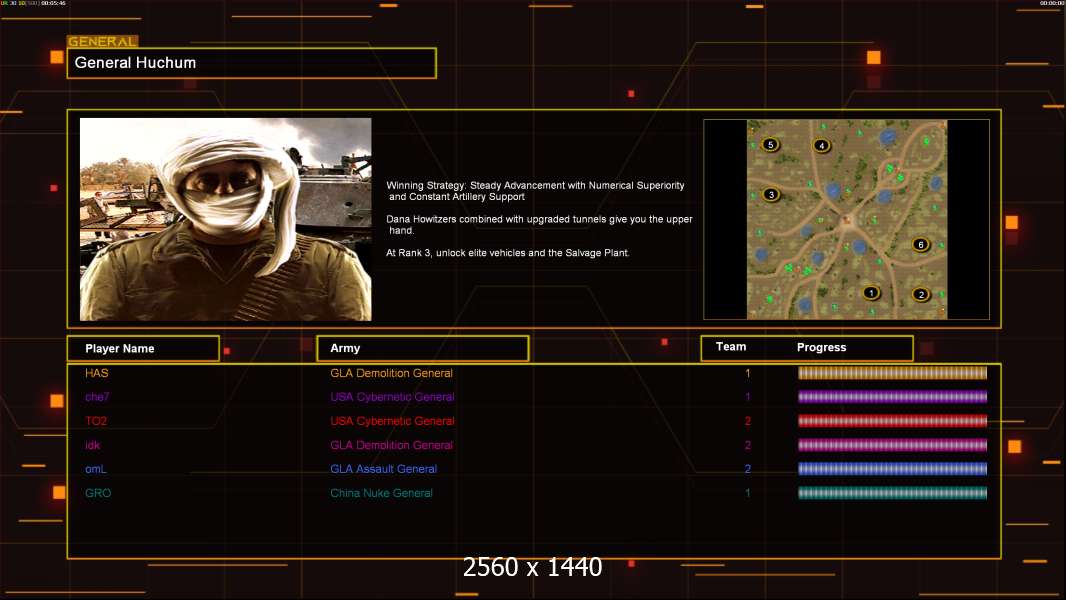Image resolution: width=1066 pixels, height=600 pixels.
Task: Click team number for HAS
Action: (x=748, y=373)
